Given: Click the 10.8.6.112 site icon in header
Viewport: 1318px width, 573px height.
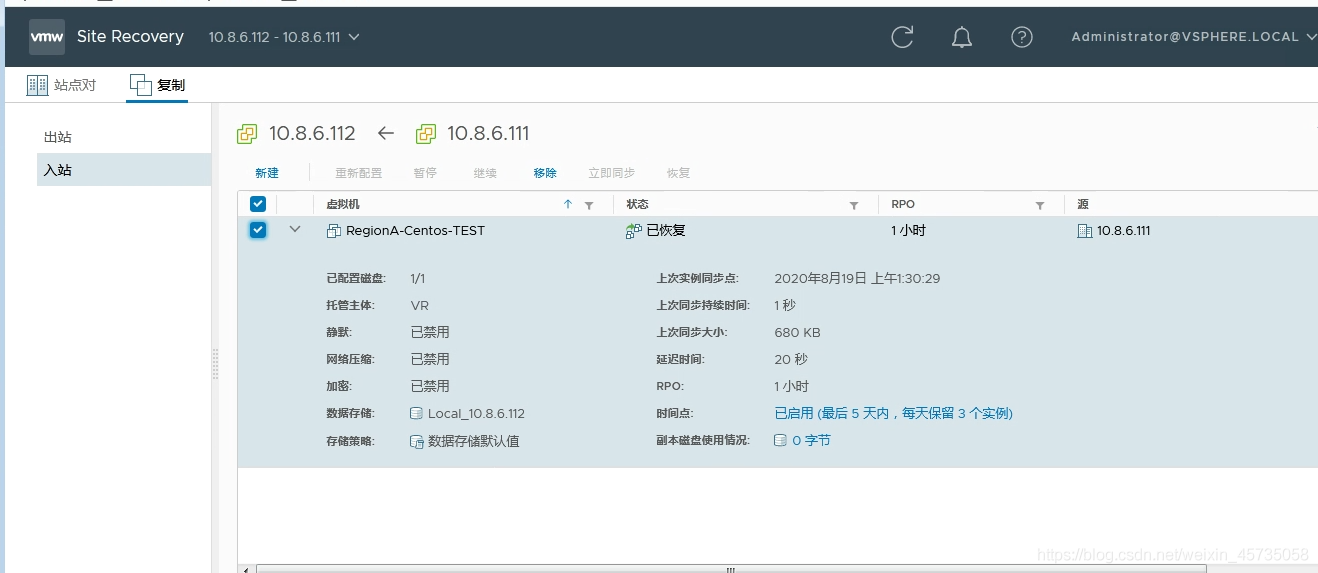Looking at the screenshot, I should click(247, 134).
